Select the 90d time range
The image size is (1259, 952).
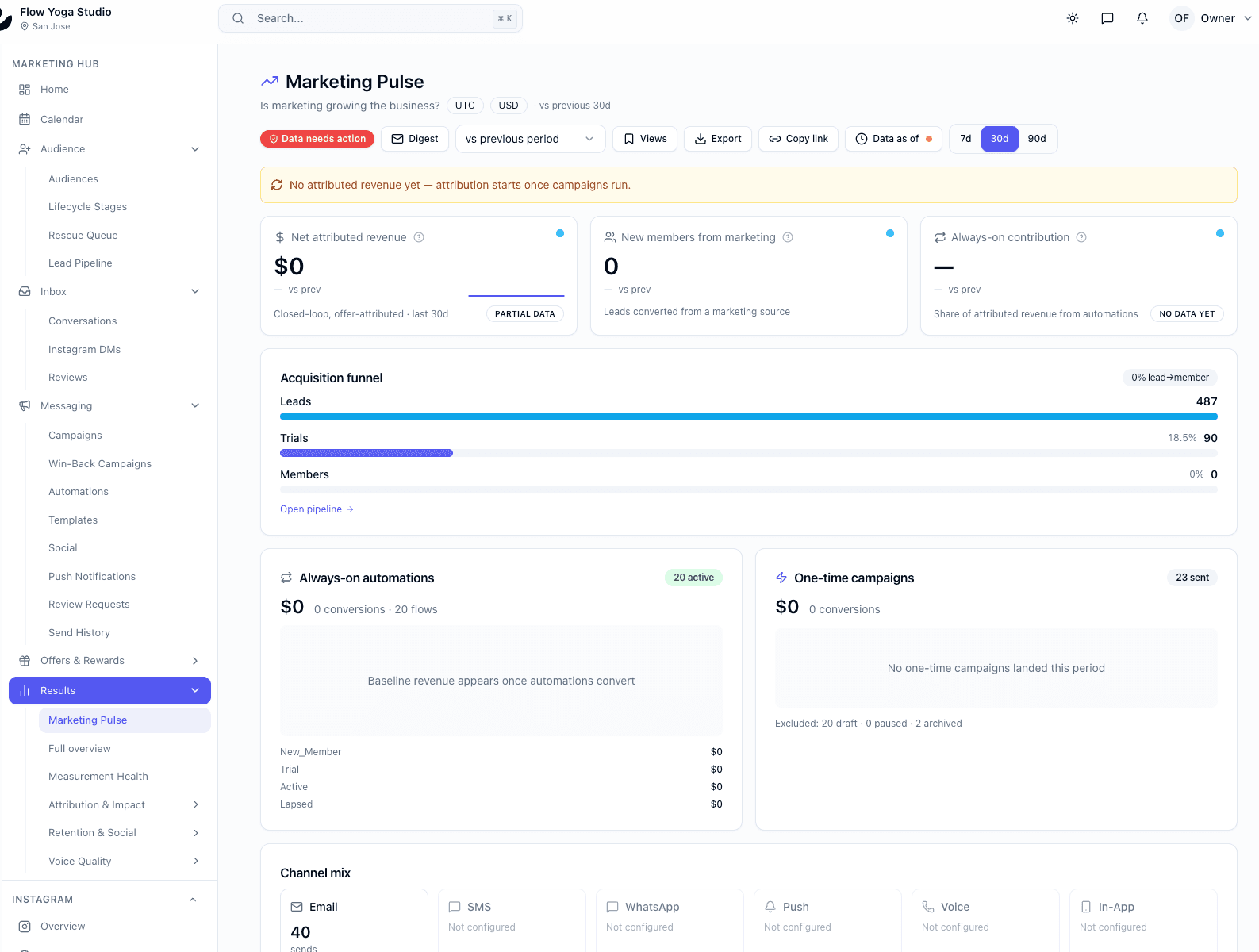[x=1037, y=139]
